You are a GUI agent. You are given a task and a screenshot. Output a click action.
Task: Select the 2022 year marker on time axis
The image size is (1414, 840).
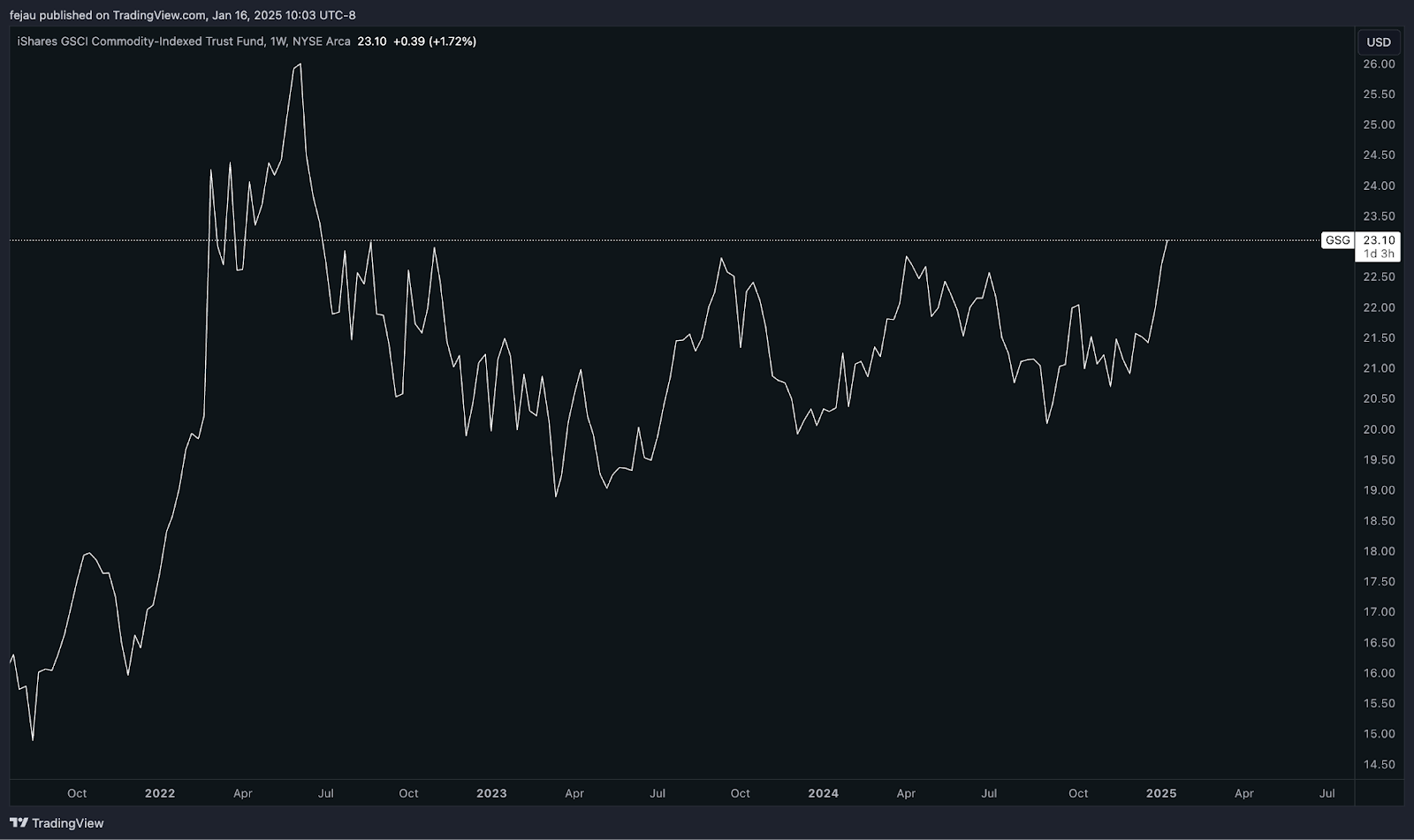click(160, 793)
